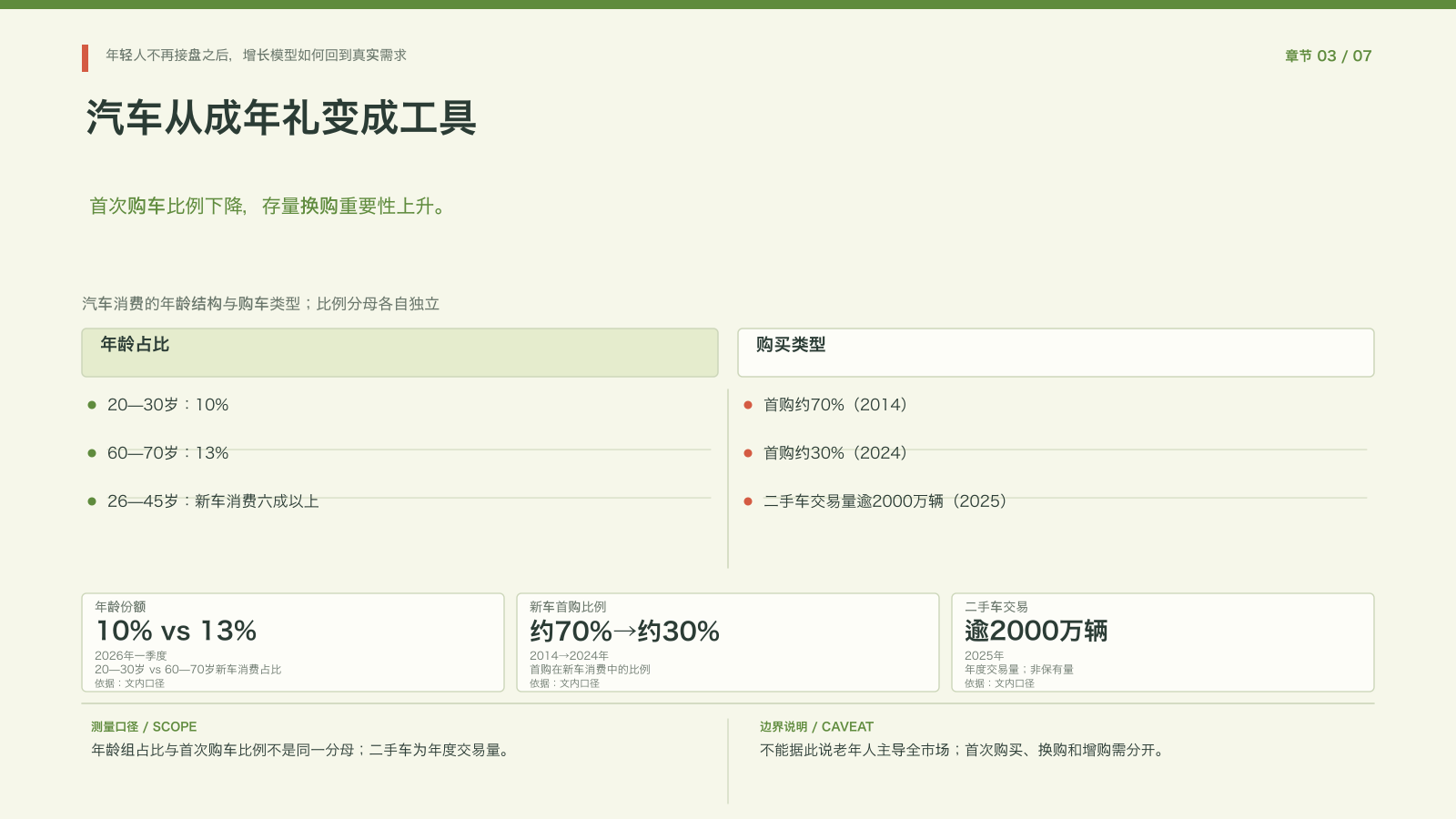
Task: Select the bullet 二手车交易量逾2000万辆（2025）
Action: point(885,501)
